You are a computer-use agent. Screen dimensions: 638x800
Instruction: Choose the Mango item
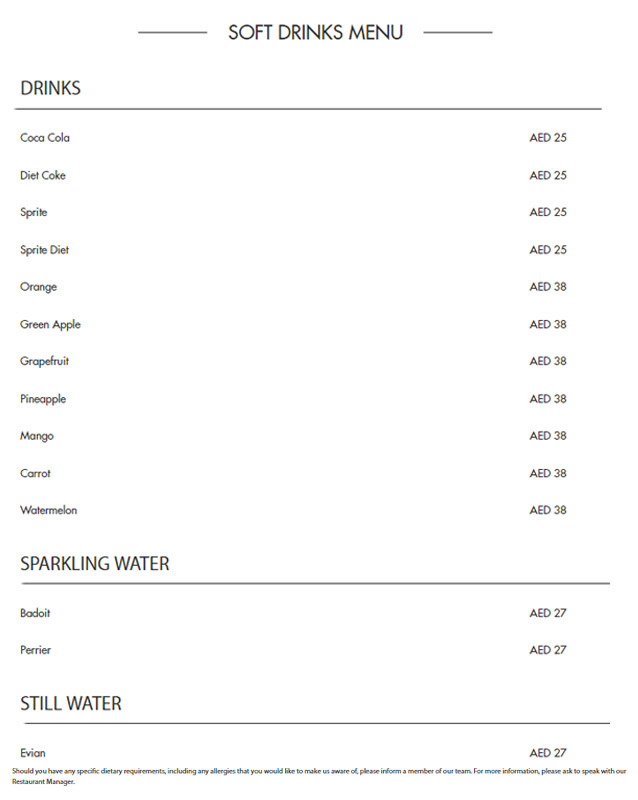[37, 436]
